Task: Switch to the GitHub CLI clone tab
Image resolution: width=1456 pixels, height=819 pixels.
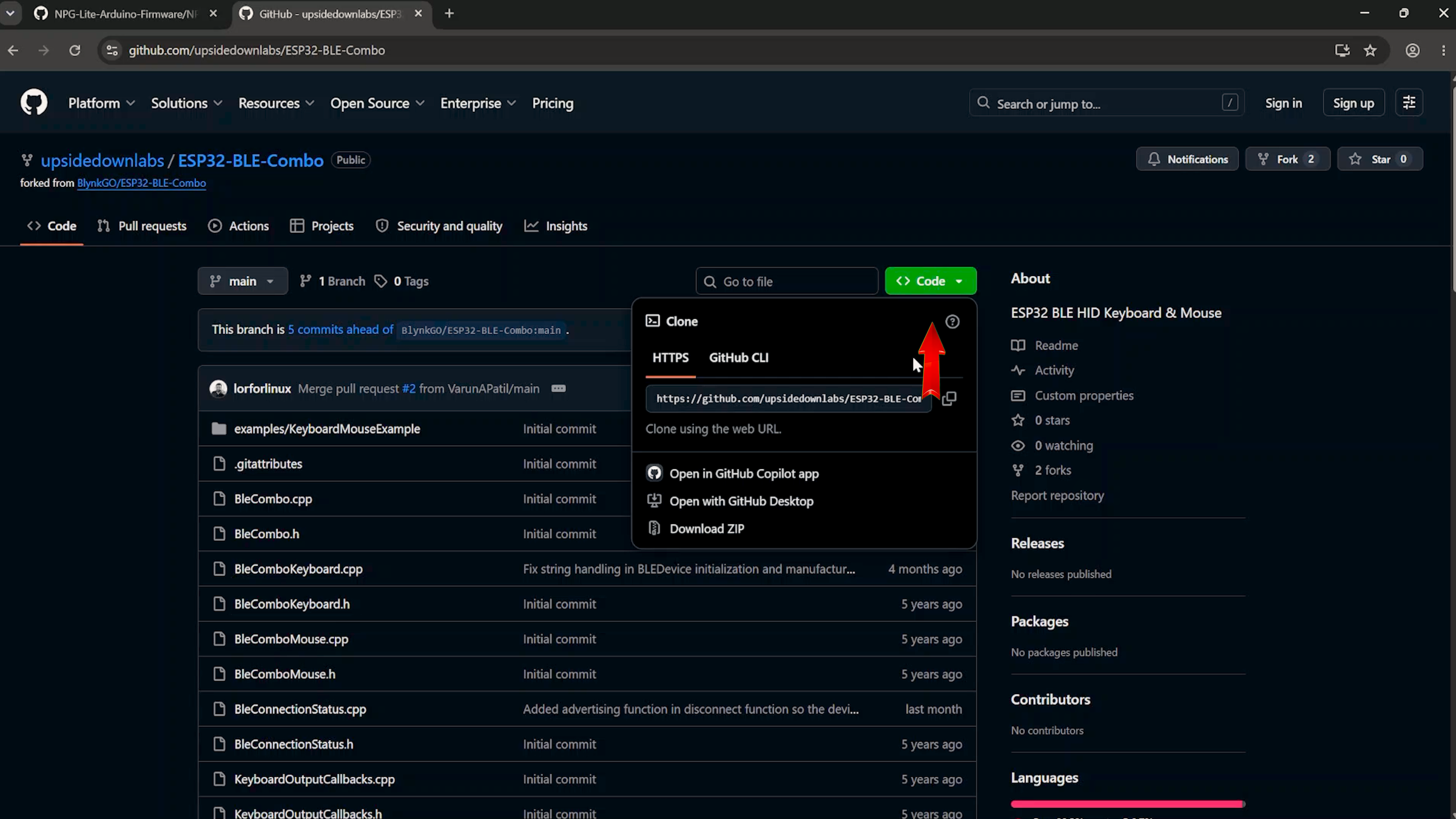Action: (738, 358)
